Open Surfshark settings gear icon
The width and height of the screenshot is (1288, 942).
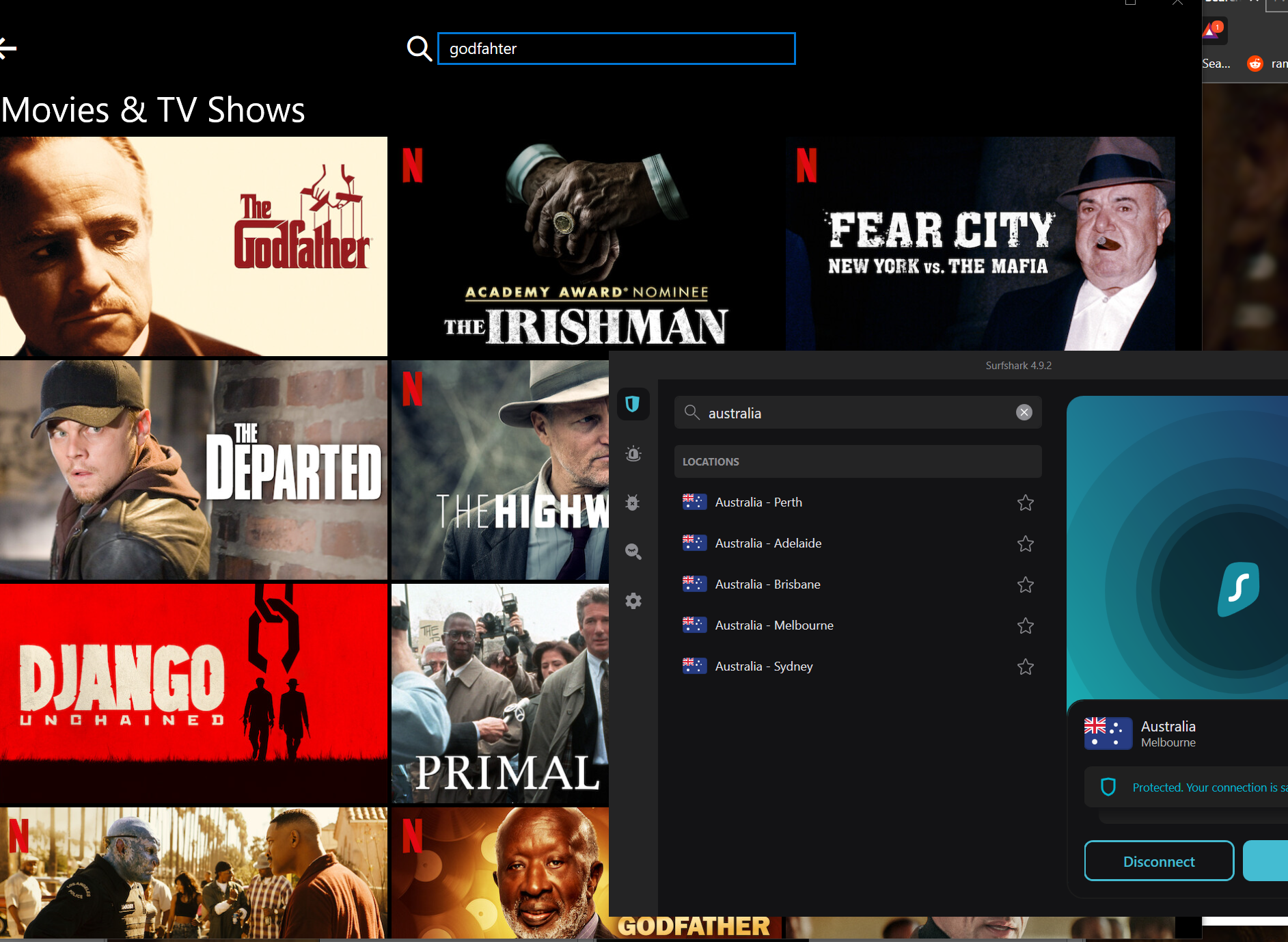point(633,601)
